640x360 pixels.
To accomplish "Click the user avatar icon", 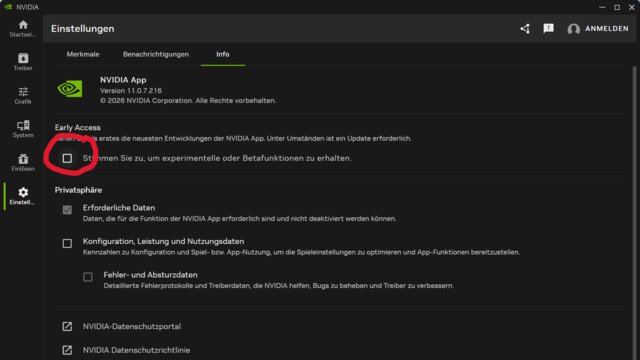I will [x=573, y=29].
